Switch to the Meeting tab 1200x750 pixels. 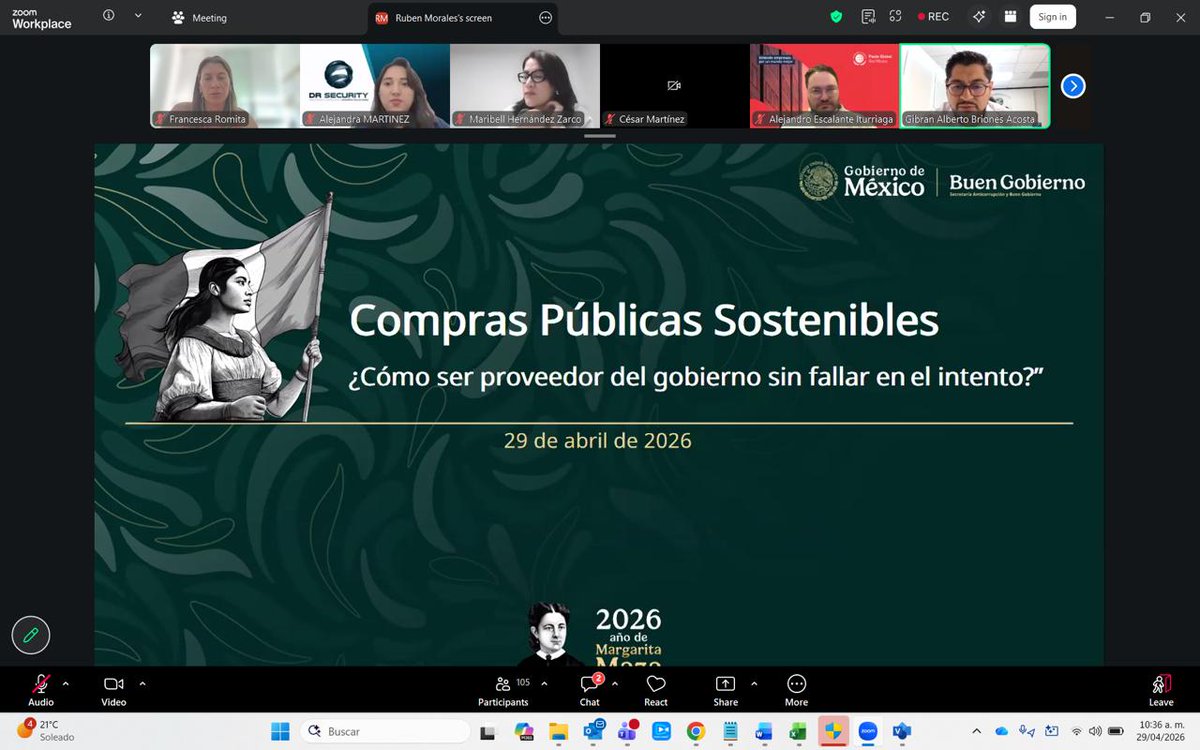(x=199, y=18)
